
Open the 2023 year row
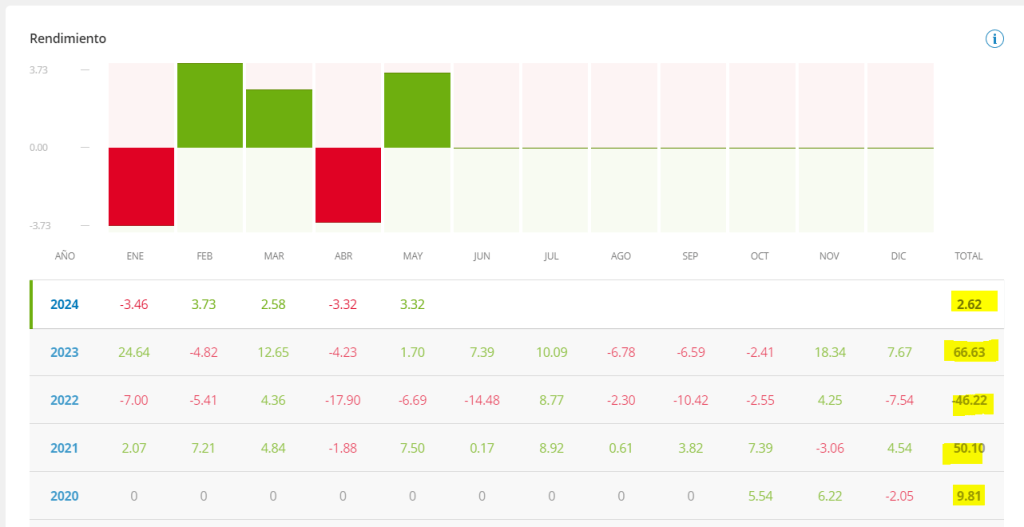tap(65, 352)
